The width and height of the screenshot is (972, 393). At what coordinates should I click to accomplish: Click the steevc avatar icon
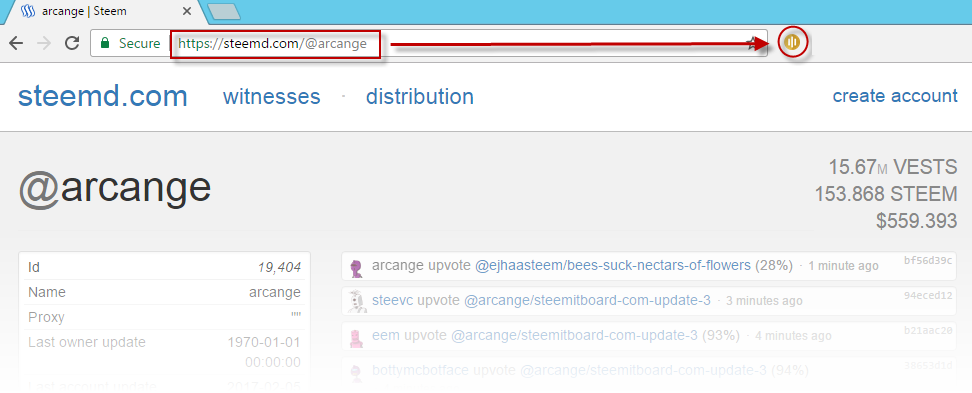tap(356, 301)
